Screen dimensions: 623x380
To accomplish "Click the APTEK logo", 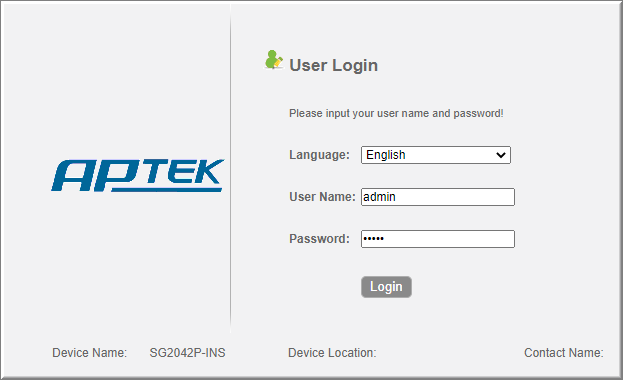I will click(x=137, y=175).
